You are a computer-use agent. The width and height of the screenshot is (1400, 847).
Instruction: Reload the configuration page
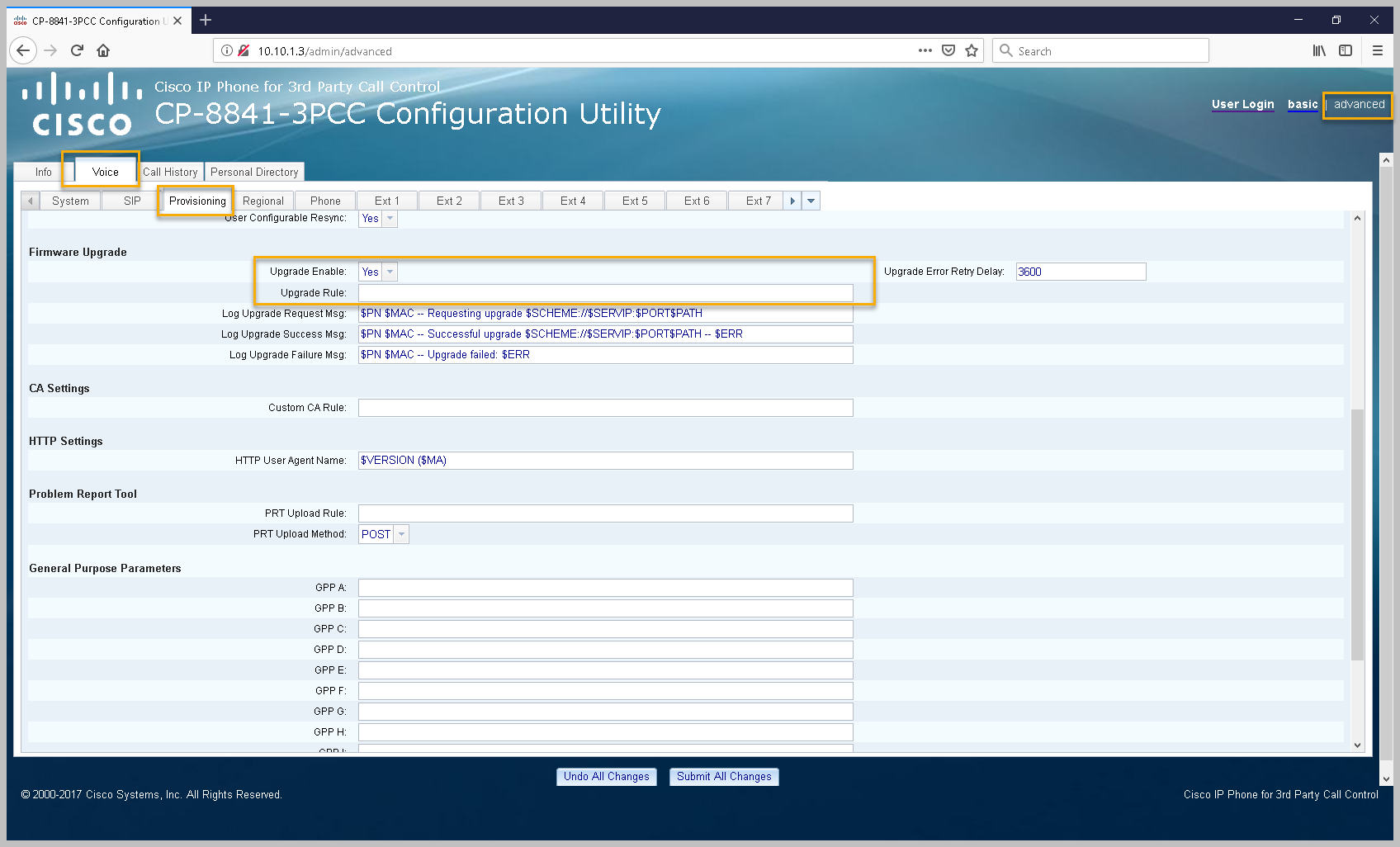tap(77, 50)
